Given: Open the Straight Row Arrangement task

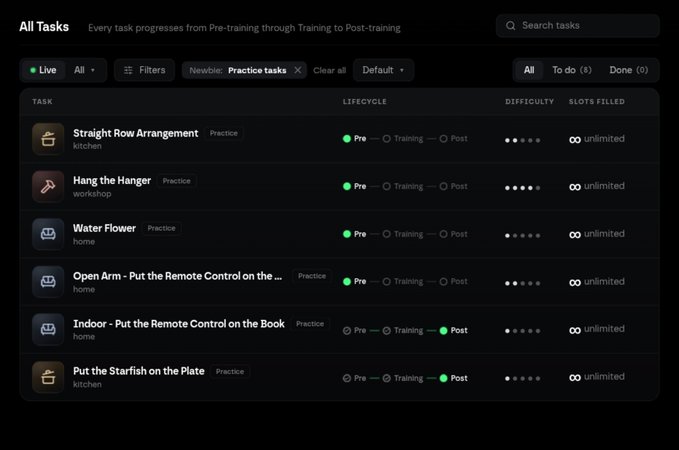Looking at the screenshot, I should point(136,133).
